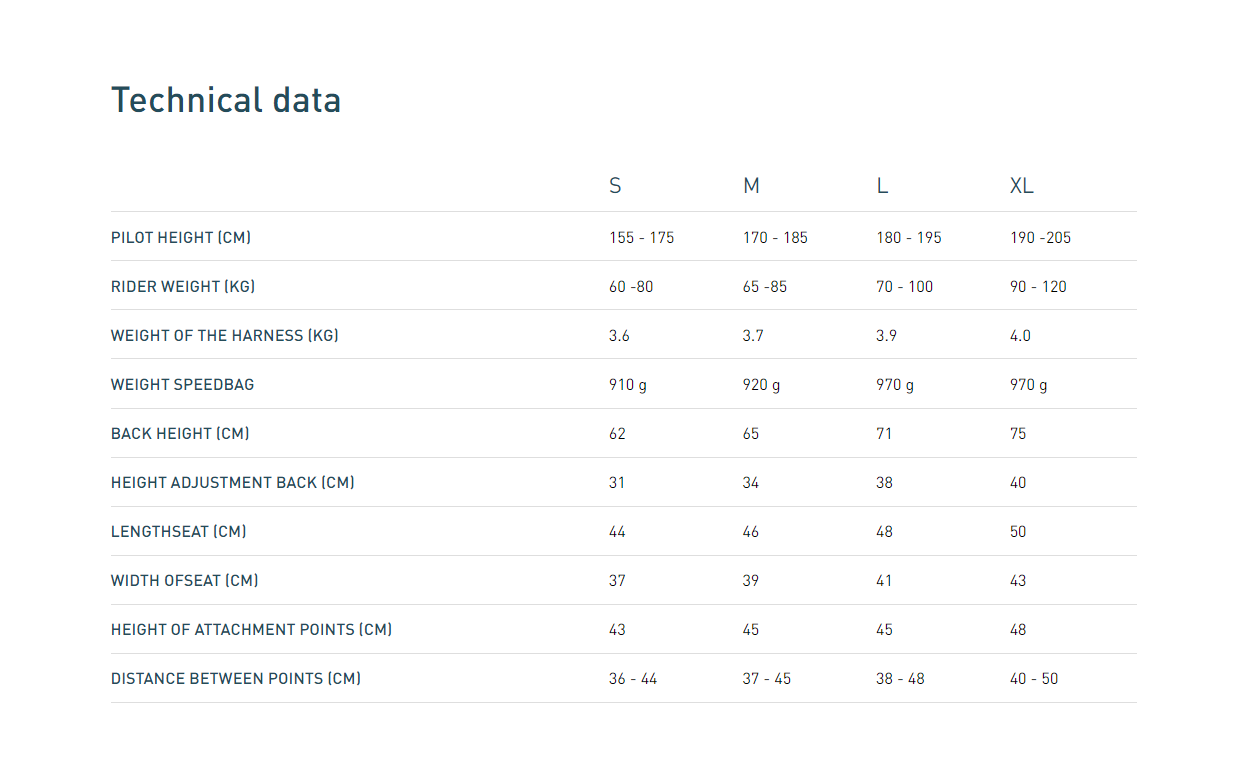Click the PILOT HEIGHT (CM) row label
Image resolution: width=1238 pixels, height=771 pixels.
tap(181, 238)
